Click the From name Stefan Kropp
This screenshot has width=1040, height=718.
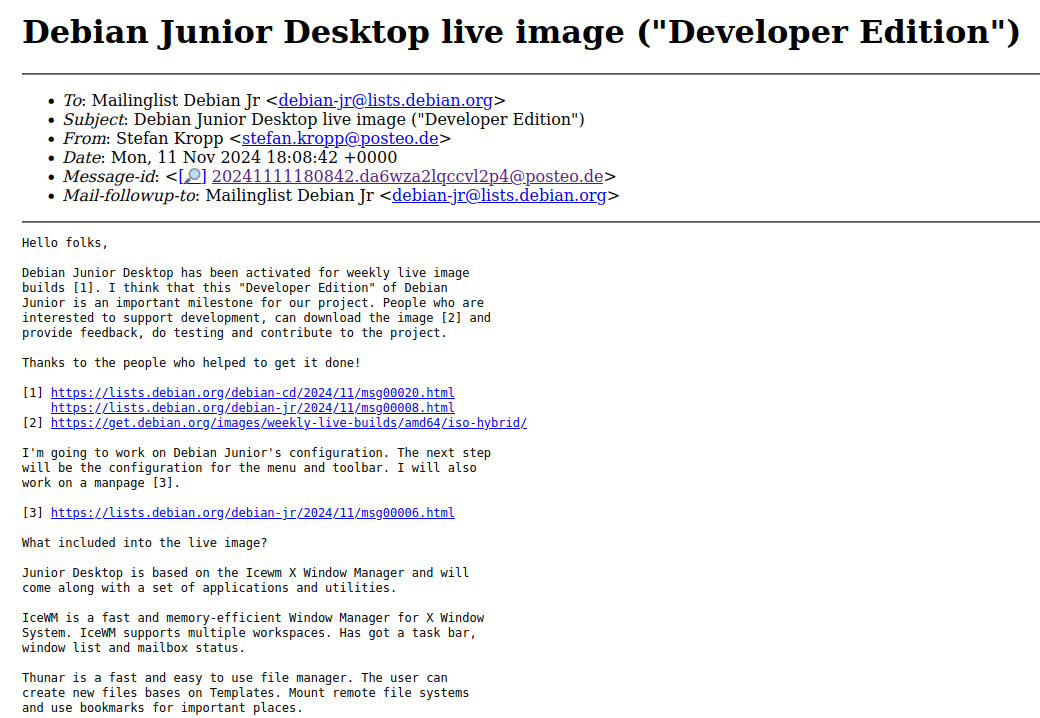(x=170, y=139)
